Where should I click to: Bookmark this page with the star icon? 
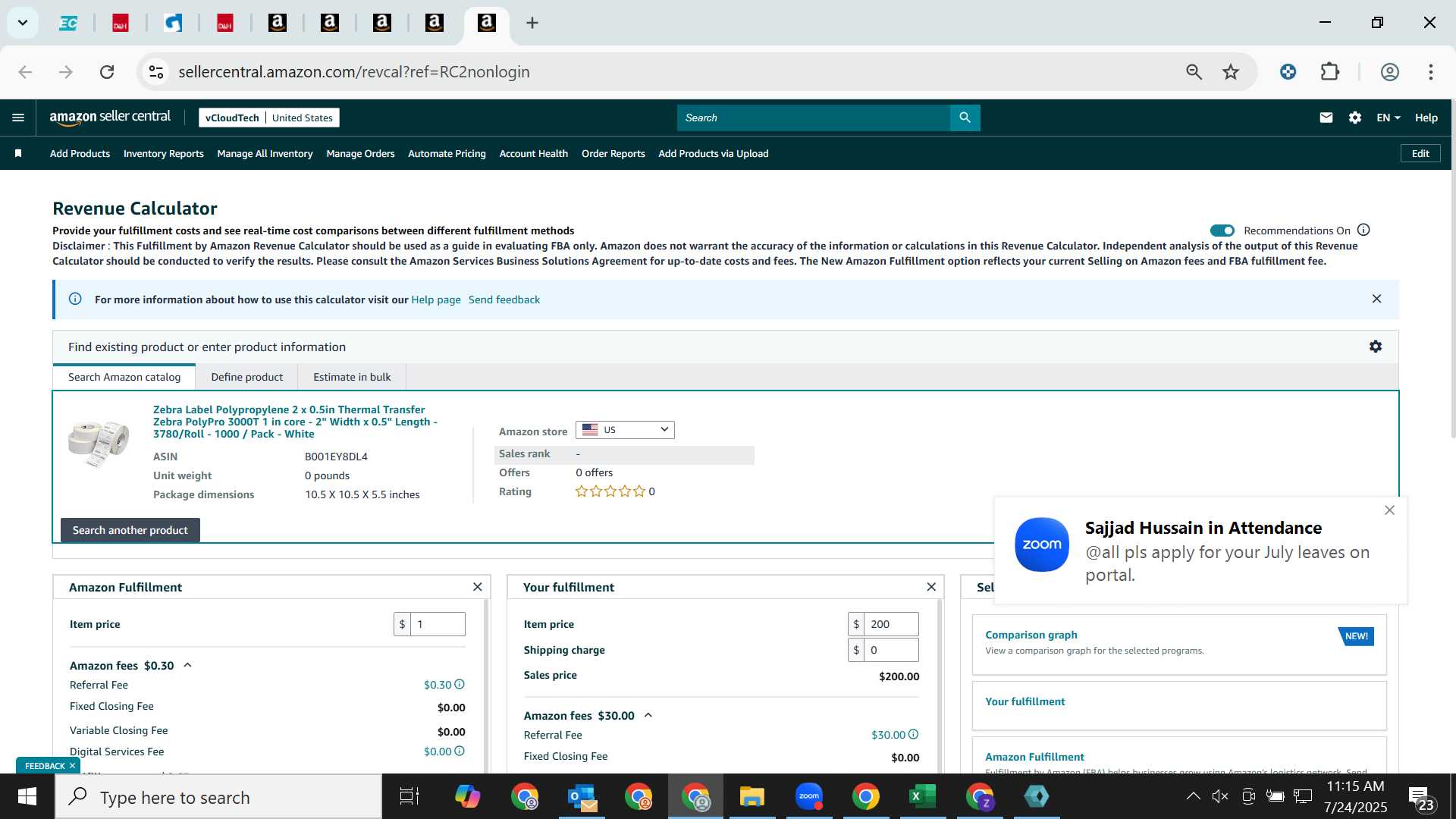point(1230,72)
